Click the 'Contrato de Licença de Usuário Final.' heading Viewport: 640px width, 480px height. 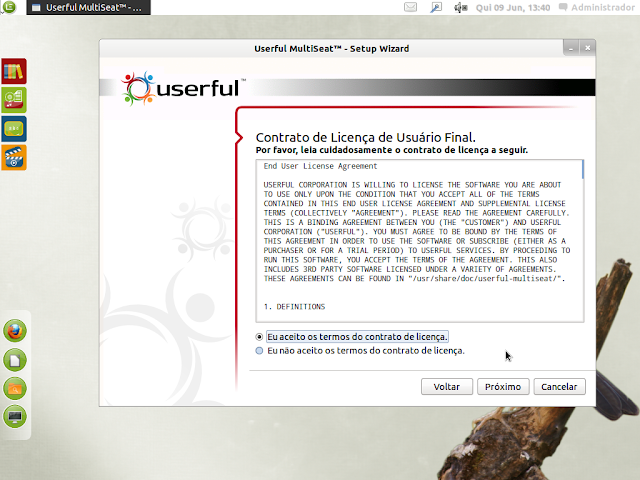[x=365, y=137]
